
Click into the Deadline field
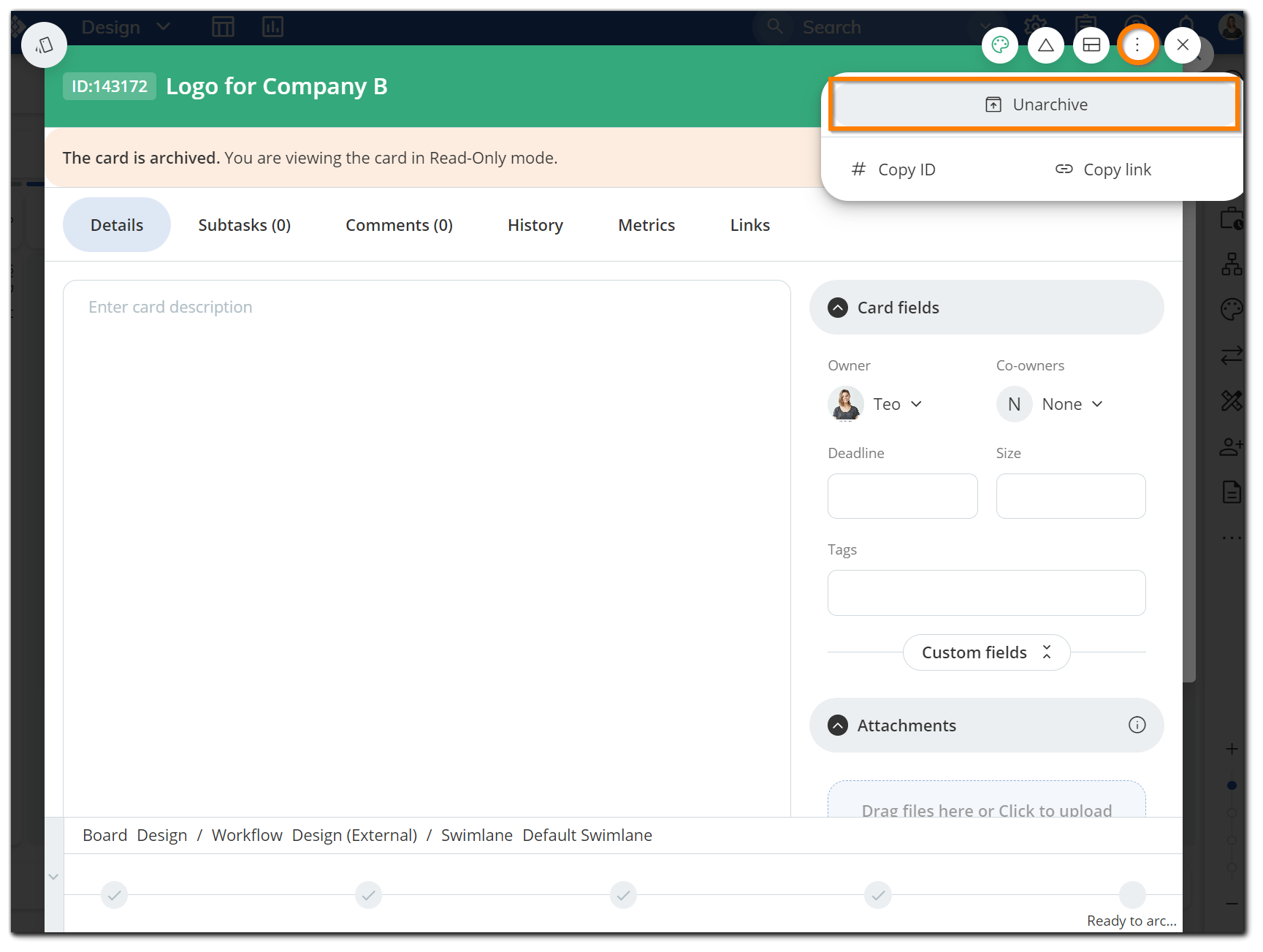click(902, 496)
